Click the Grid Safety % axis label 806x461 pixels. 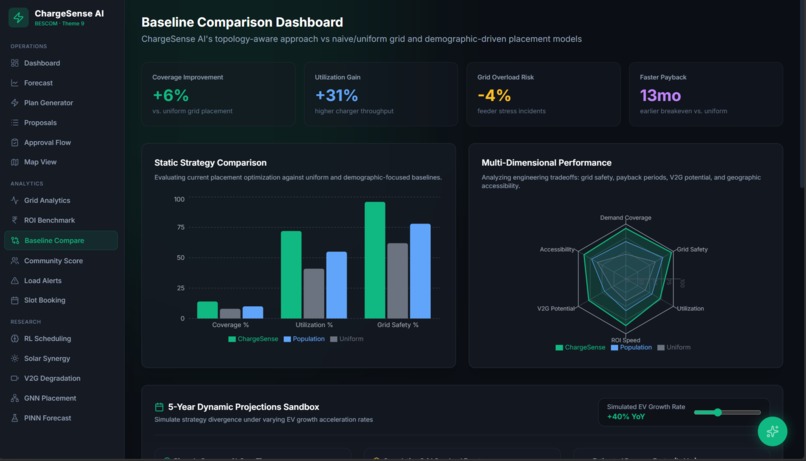point(397,325)
